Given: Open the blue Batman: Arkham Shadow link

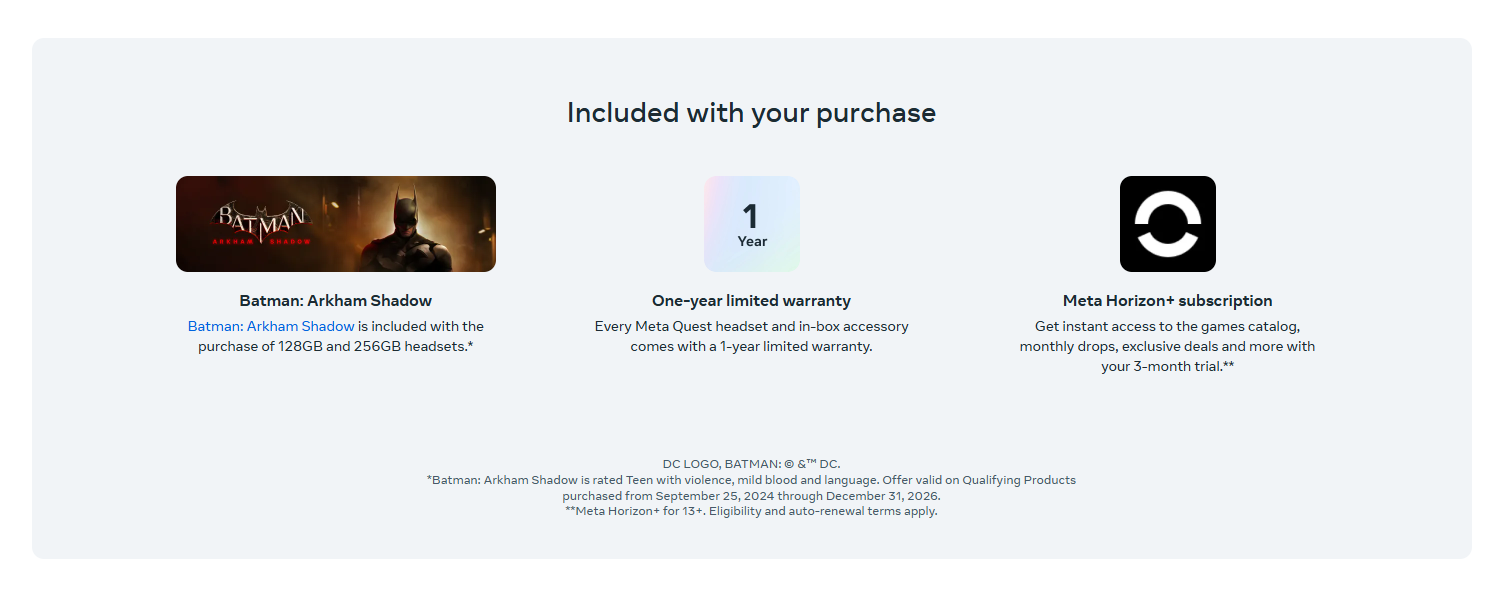Looking at the screenshot, I should [x=271, y=326].
